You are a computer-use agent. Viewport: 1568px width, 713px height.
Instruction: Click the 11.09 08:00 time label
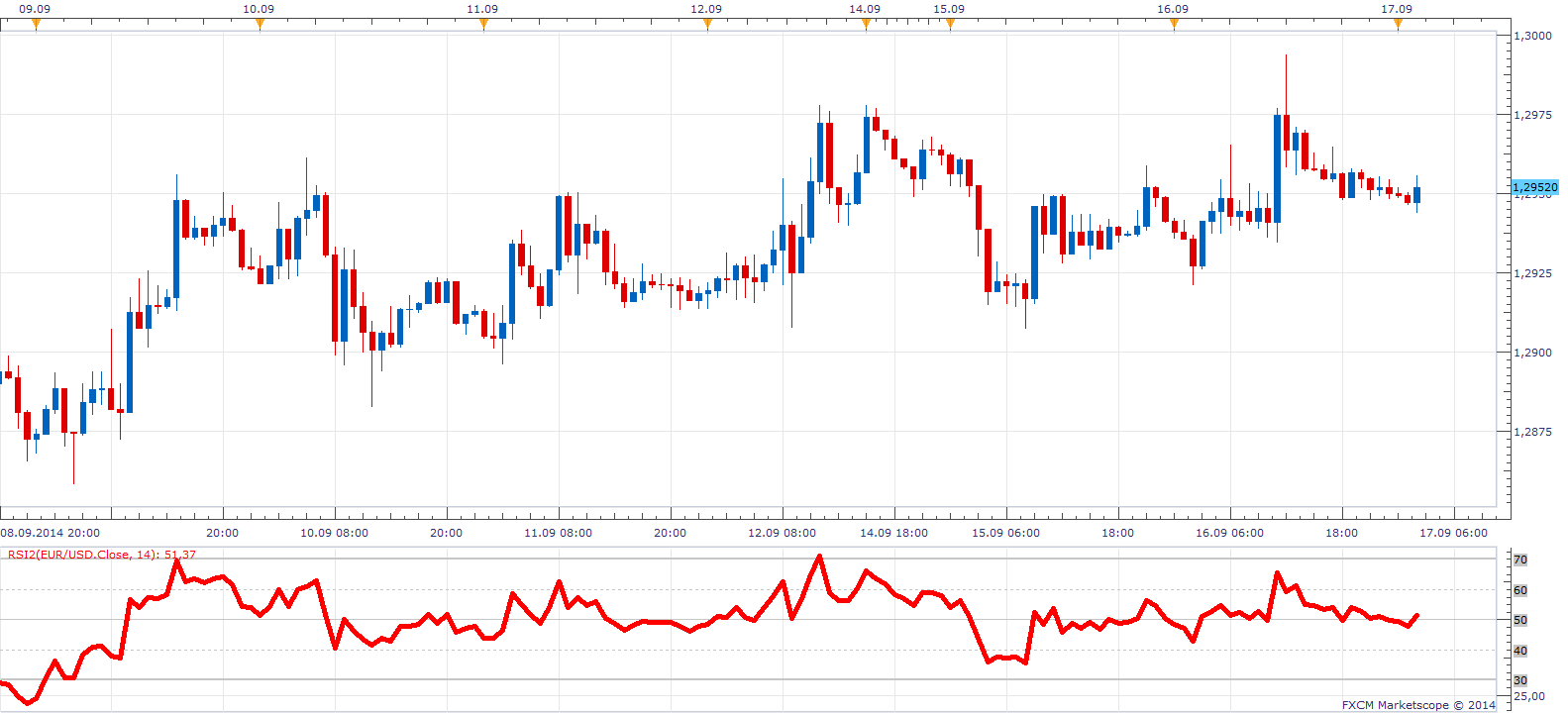[558, 533]
